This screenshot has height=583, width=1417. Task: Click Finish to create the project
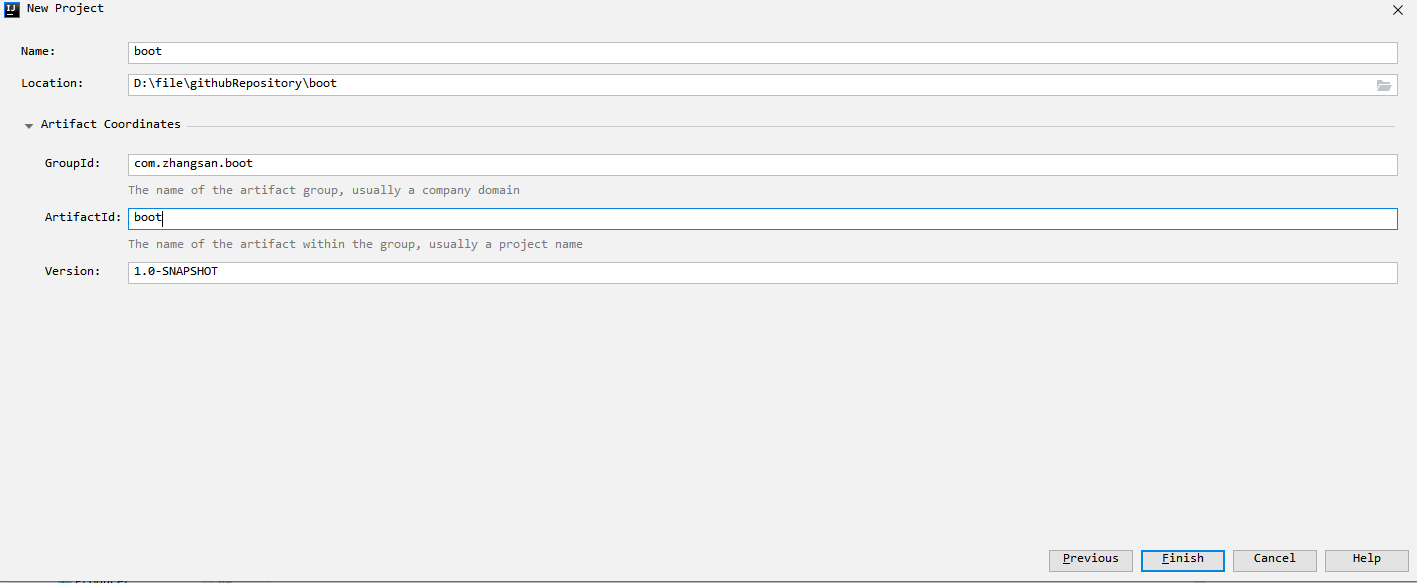click(1183, 560)
